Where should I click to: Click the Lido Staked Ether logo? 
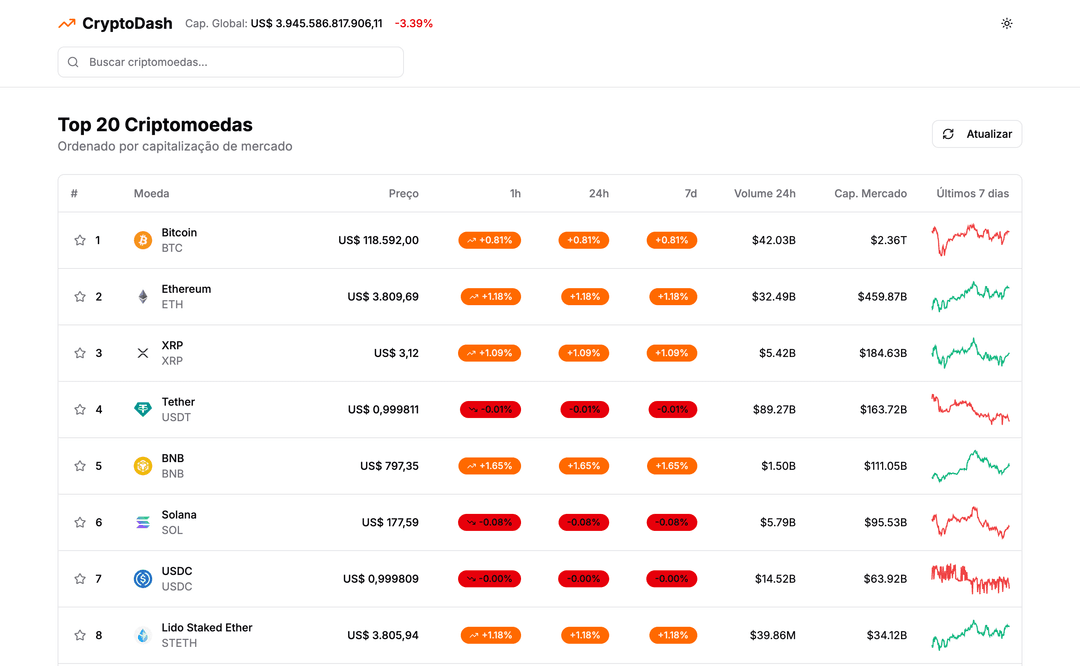pyautogui.click(x=143, y=636)
